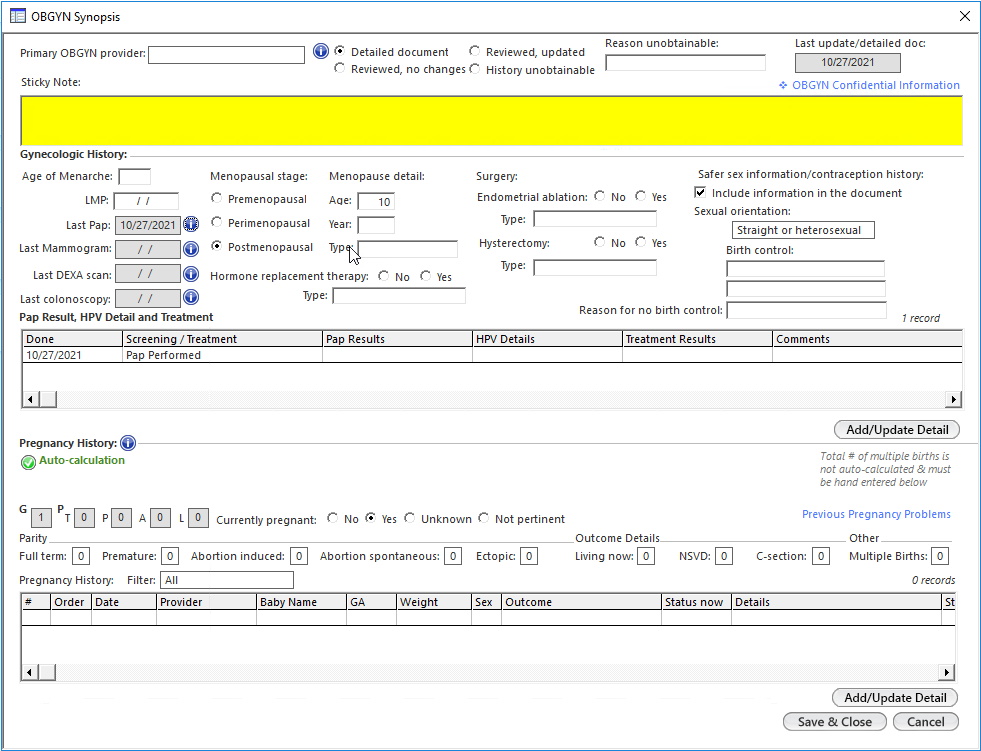Click Add/Update Detail below the Pregnancy History table
This screenshot has width=981, height=751.
tap(895, 697)
